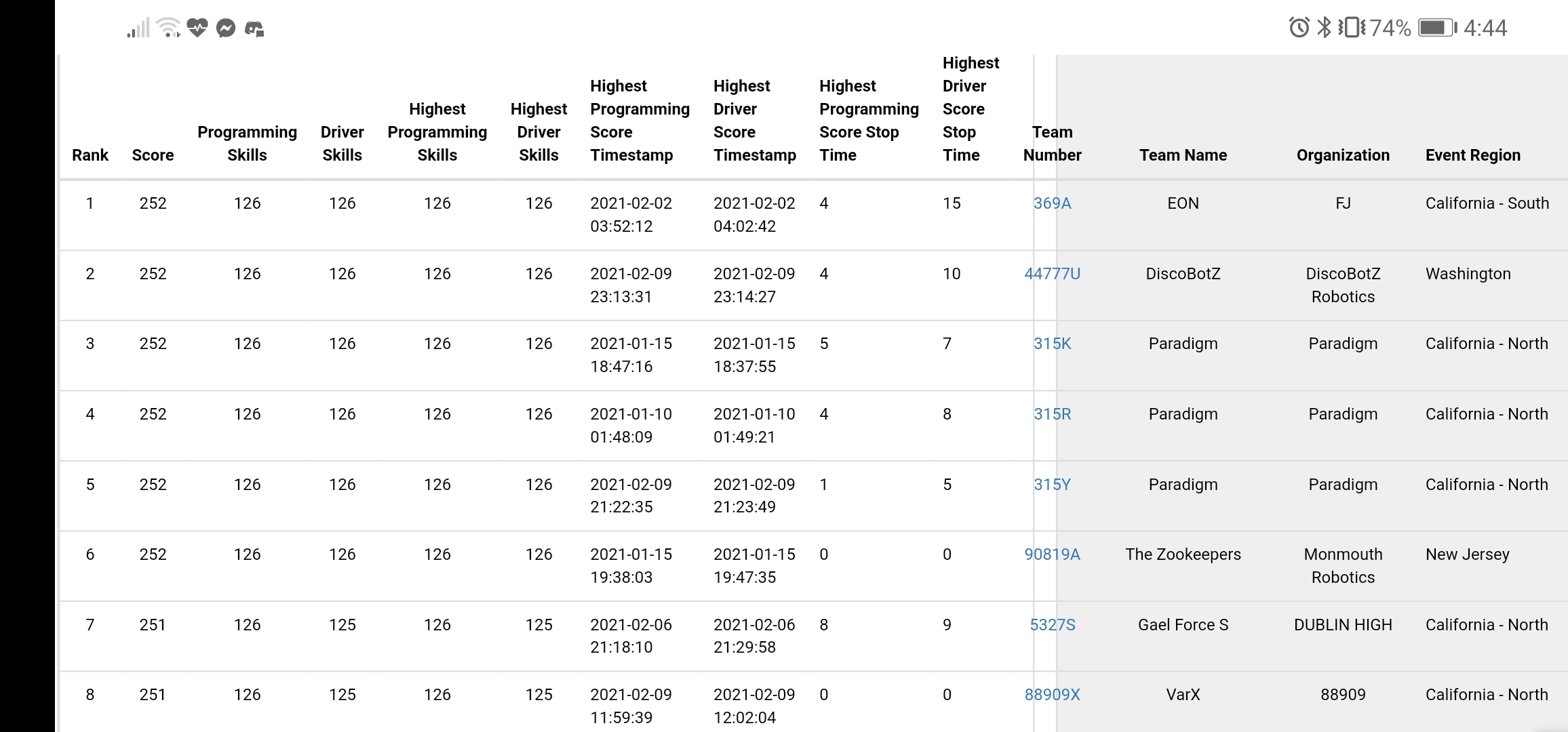The width and height of the screenshot is (1568, 732).
Task: Click the Team Number column header
Action: (x=1052, y=144)
